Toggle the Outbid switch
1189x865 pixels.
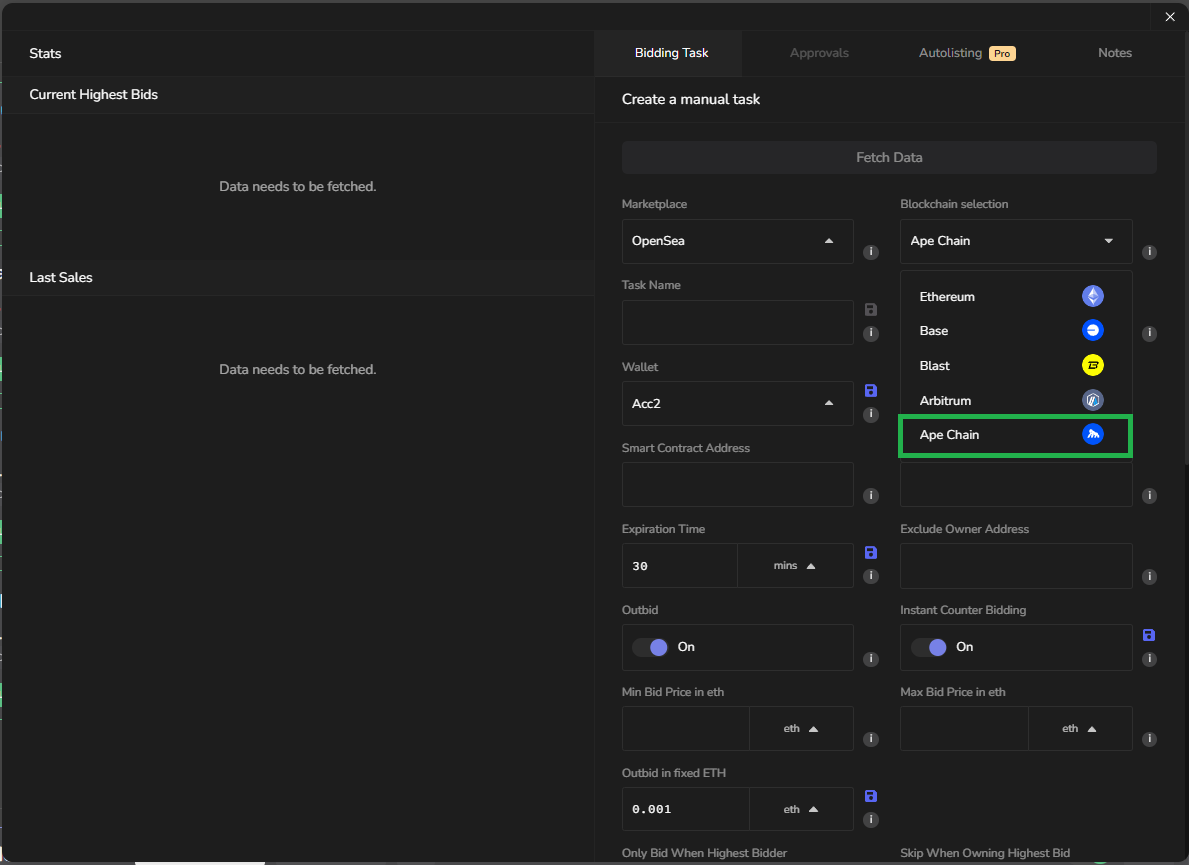[x=650, y=647]
